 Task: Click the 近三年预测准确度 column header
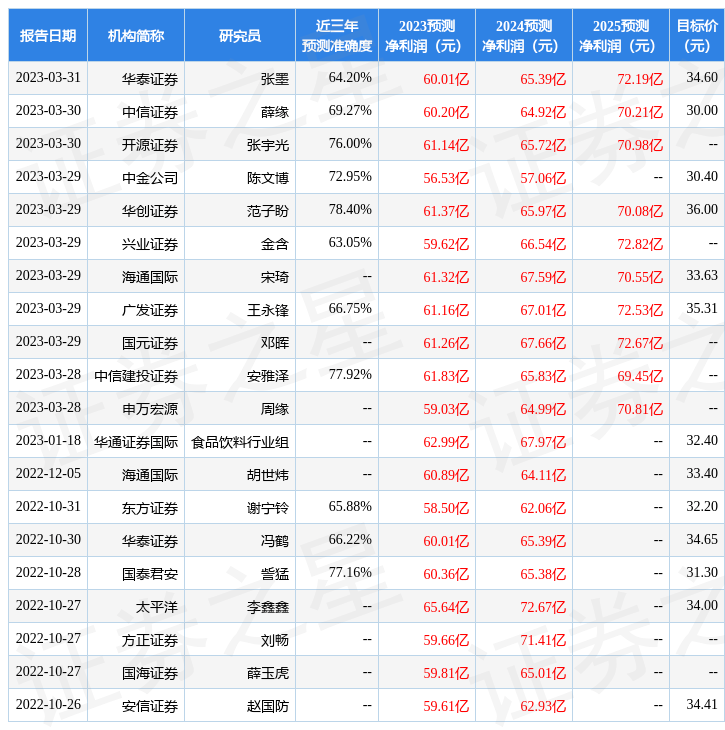point(337,35)
